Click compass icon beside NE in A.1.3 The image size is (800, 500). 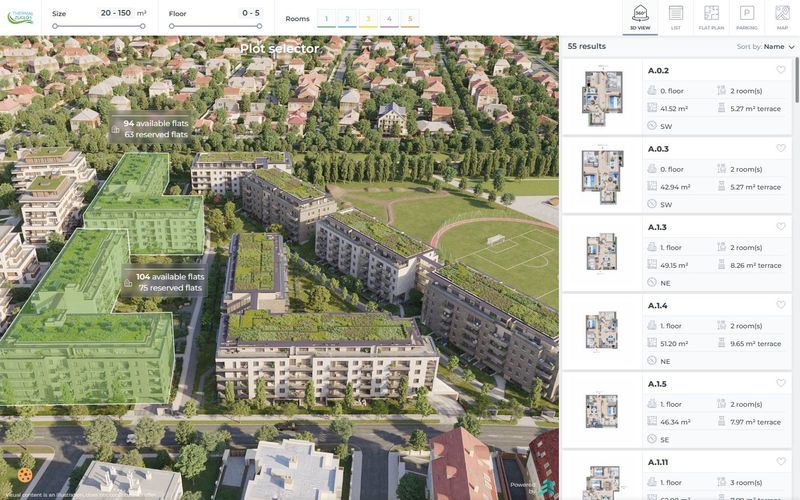652,282
